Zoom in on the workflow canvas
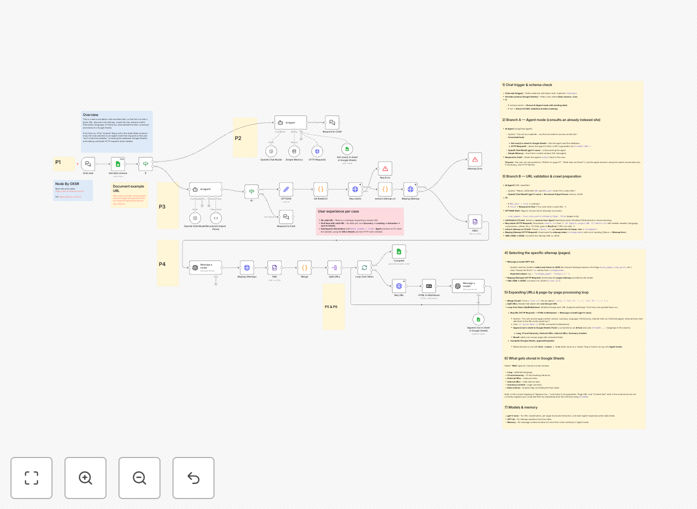 pos(85,478)
